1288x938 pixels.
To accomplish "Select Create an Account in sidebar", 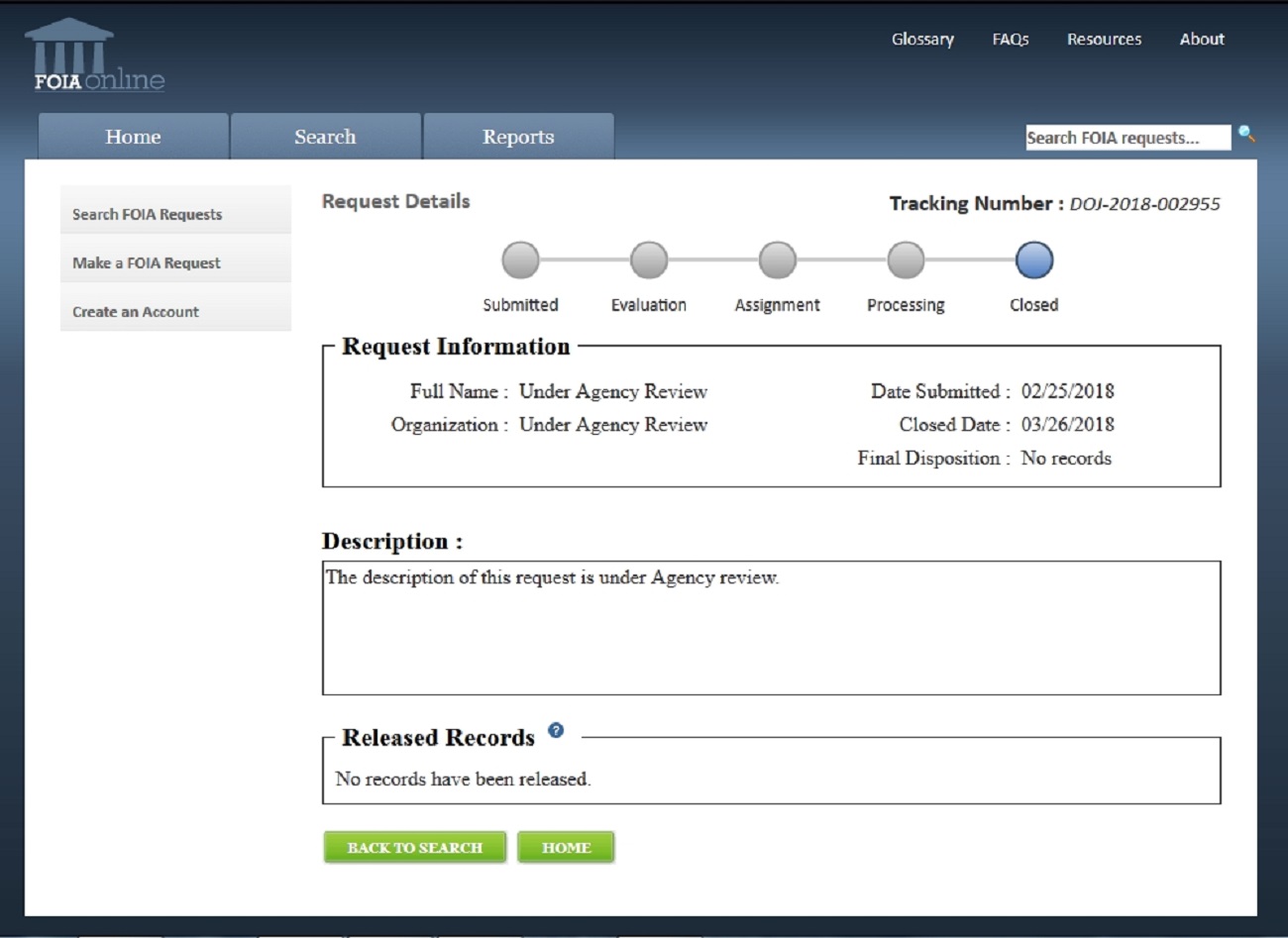I will [136, 312].
